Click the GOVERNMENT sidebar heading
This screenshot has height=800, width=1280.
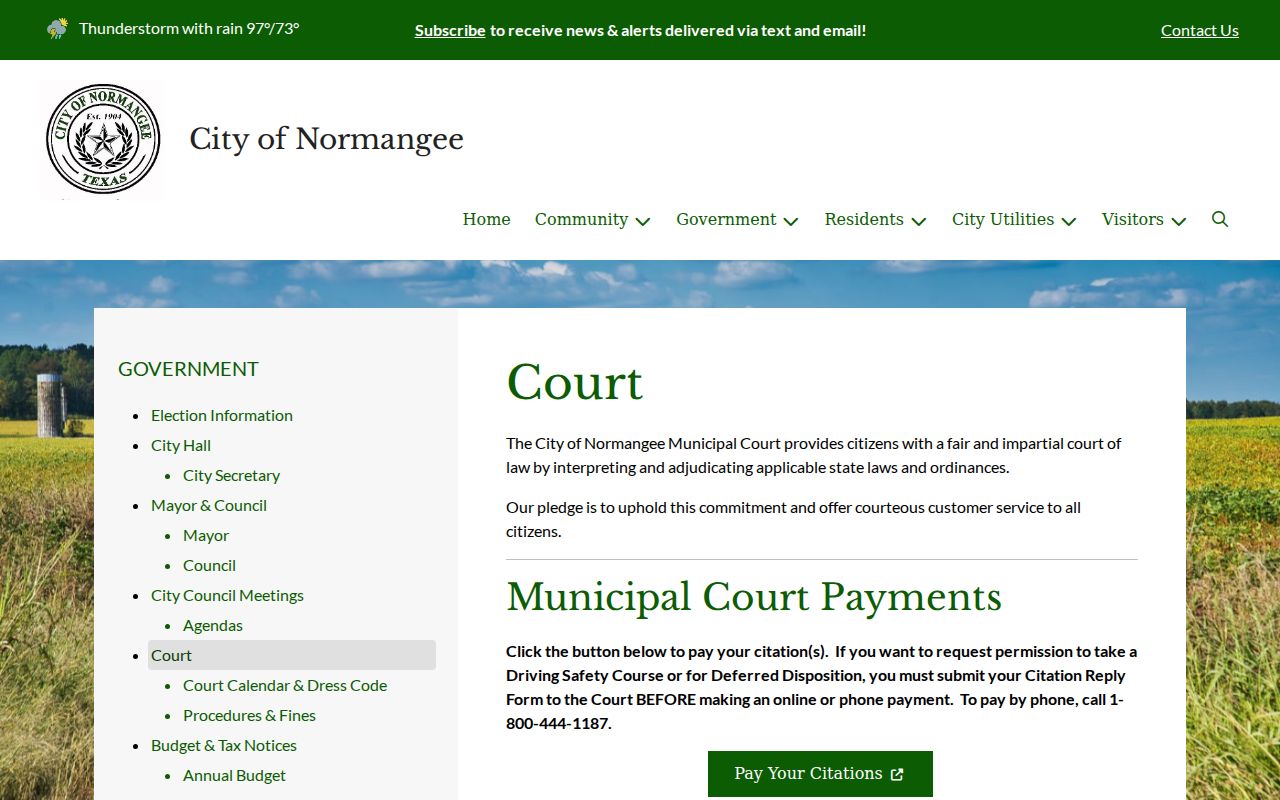(188, 369)
